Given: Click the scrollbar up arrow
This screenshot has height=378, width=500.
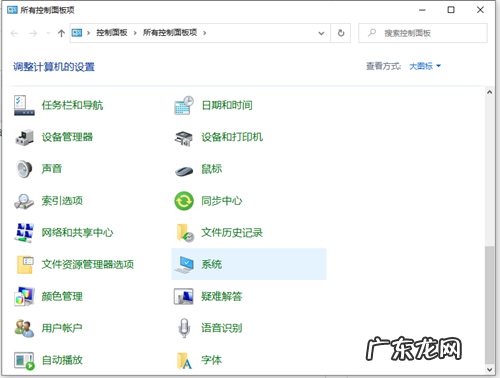Looking at the screenshot, I should tap(489, 92).
